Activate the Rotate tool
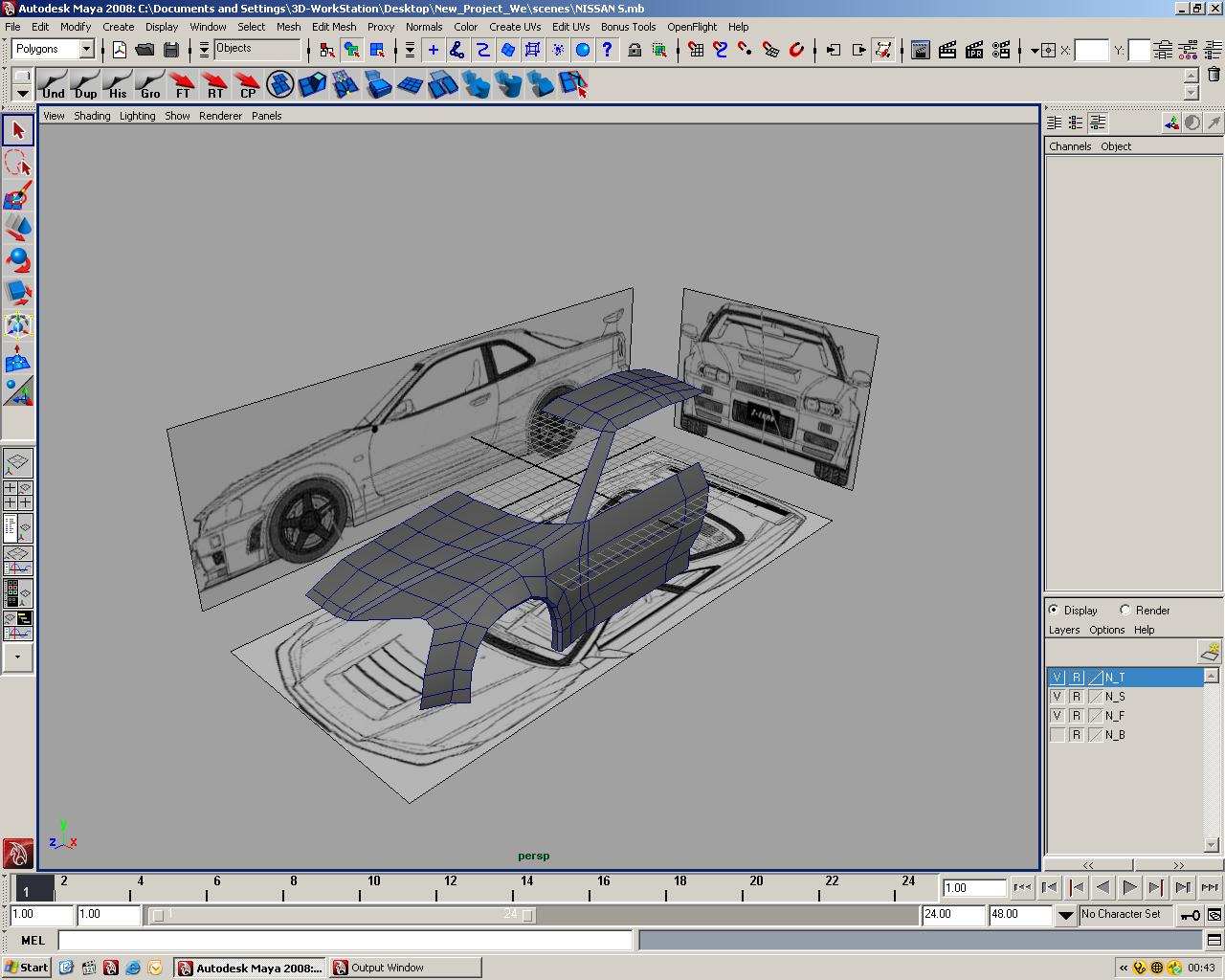Image resolution: width=1225 pixels, height=980 pixels. 18,260
